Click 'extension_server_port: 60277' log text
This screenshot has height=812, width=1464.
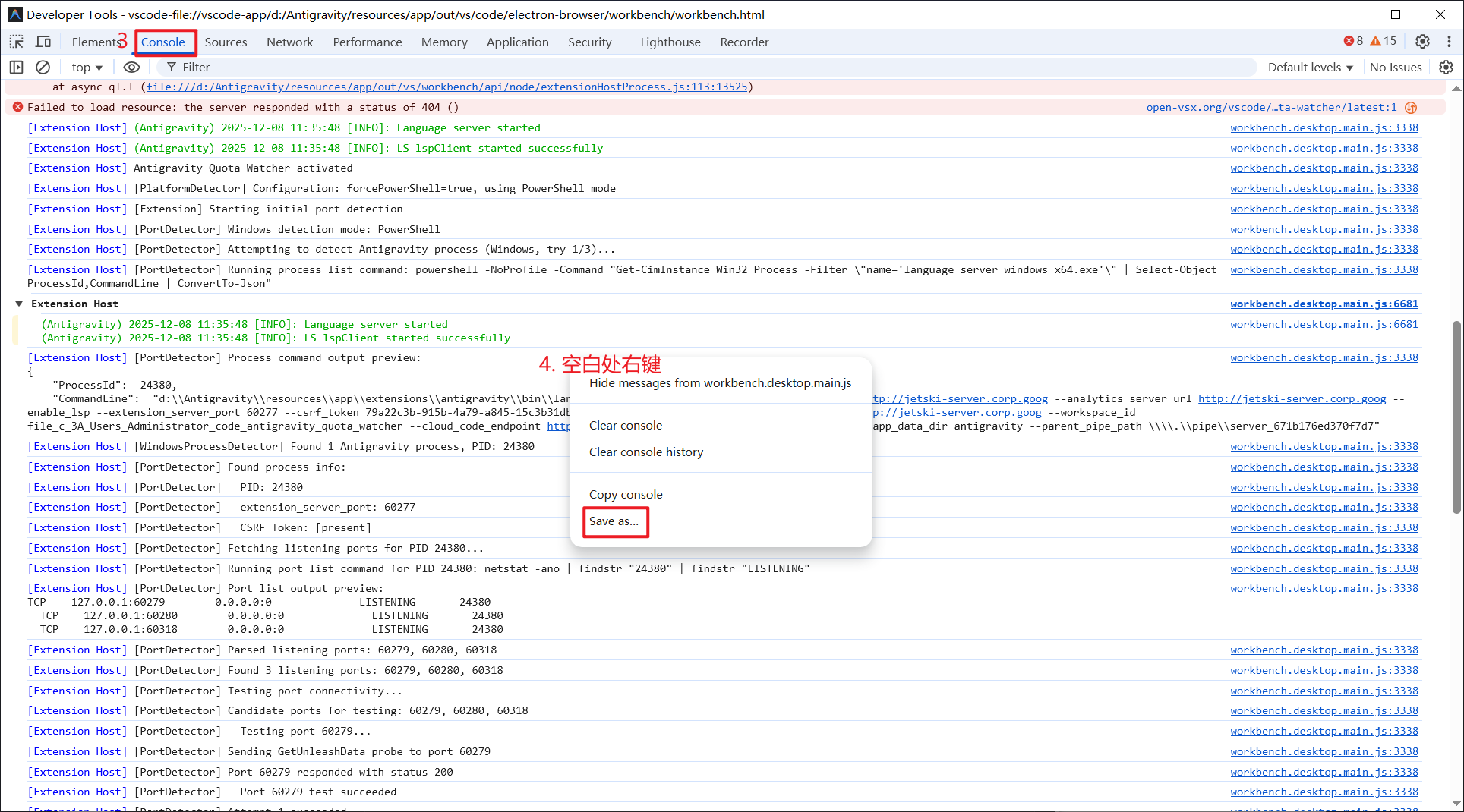327,507
